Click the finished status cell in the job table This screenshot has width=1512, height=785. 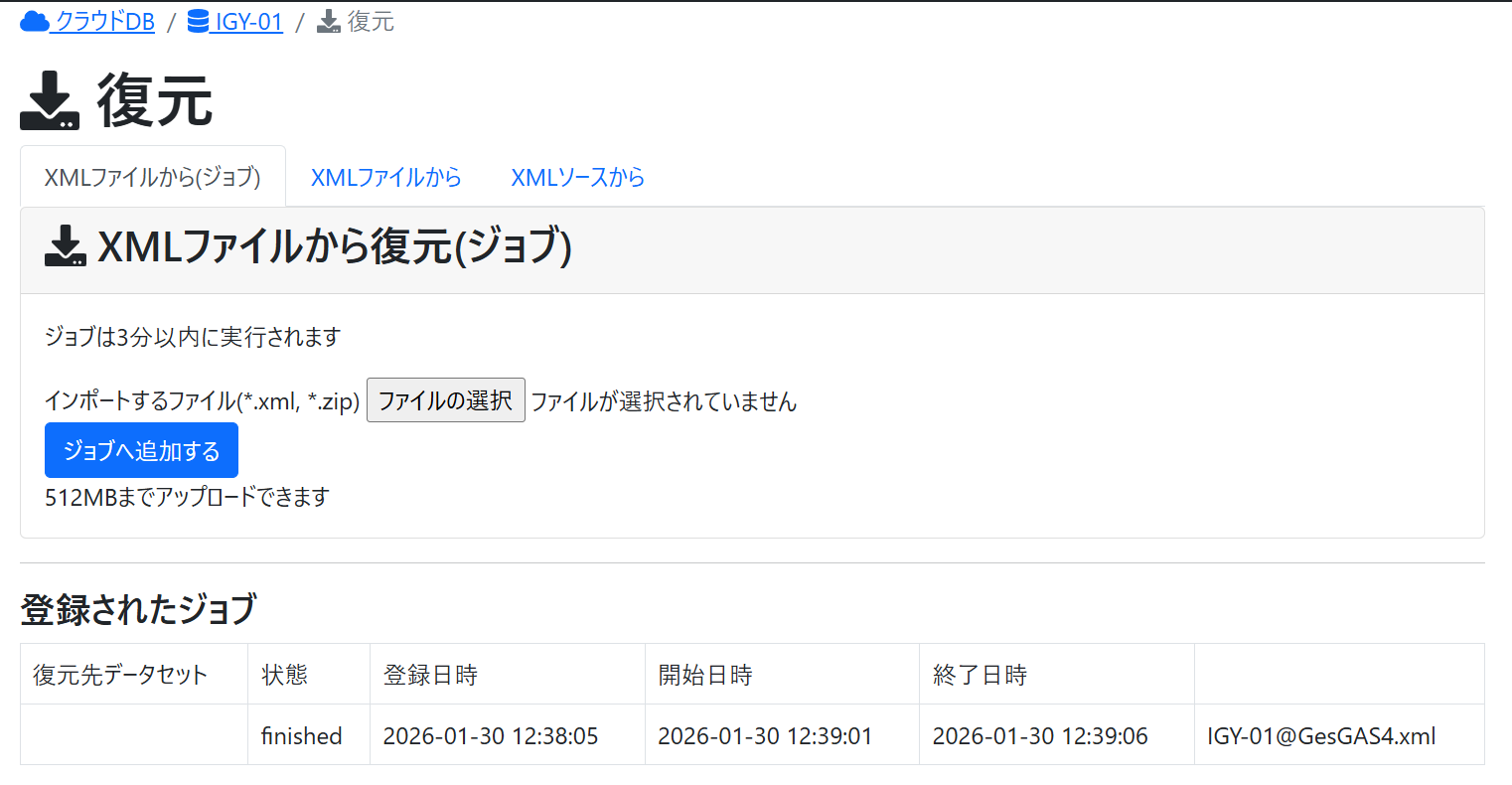301,736
